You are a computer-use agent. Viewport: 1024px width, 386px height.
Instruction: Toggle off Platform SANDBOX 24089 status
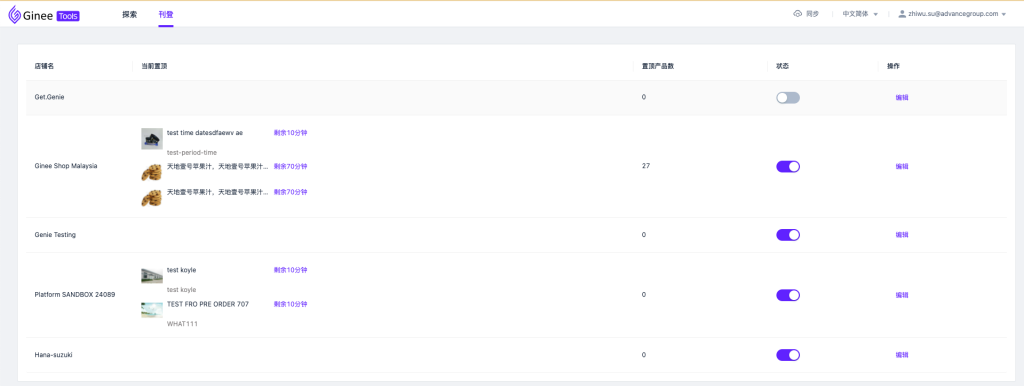pyautogui.click(x=788, y=295)
